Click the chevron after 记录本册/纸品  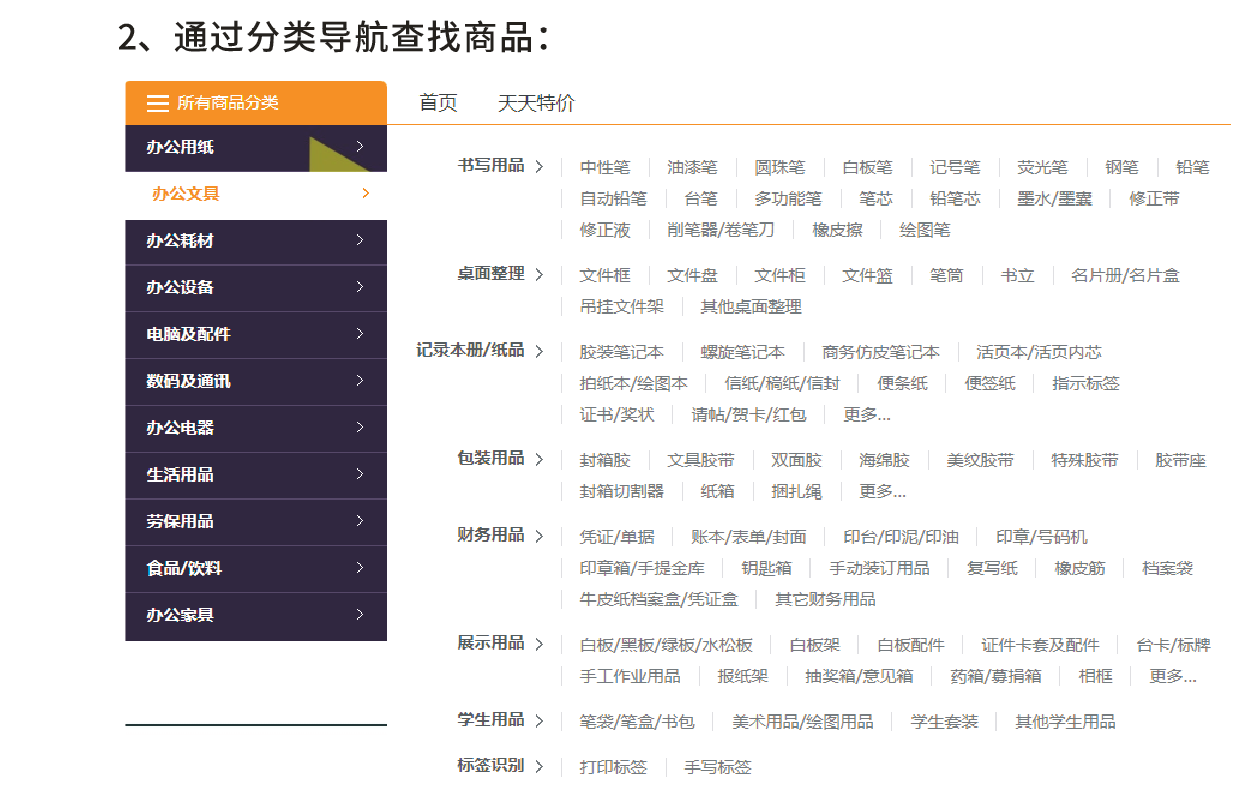(540, 352)
